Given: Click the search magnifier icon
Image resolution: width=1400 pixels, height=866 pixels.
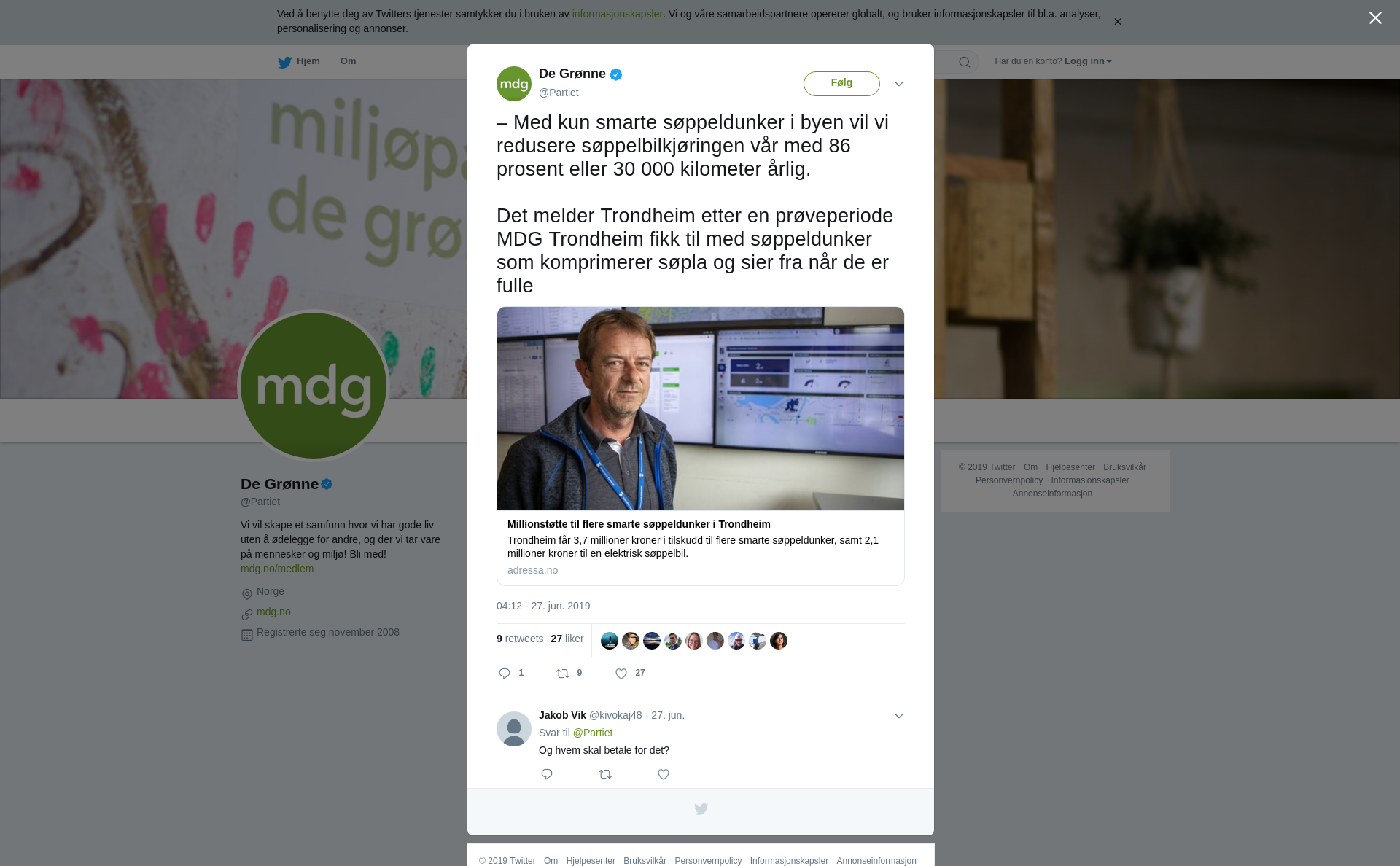Looking at the screenshot, I should tap(965, 62).
